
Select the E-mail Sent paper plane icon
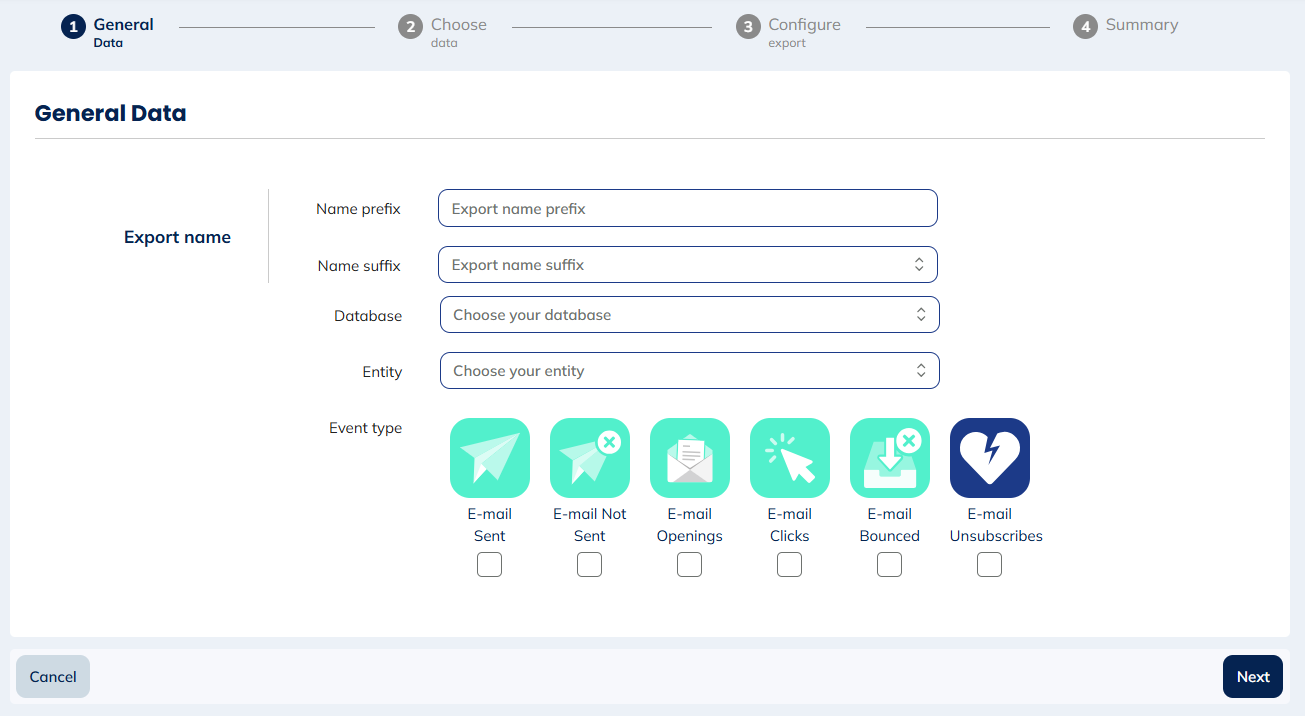click(x=489, y=458)
